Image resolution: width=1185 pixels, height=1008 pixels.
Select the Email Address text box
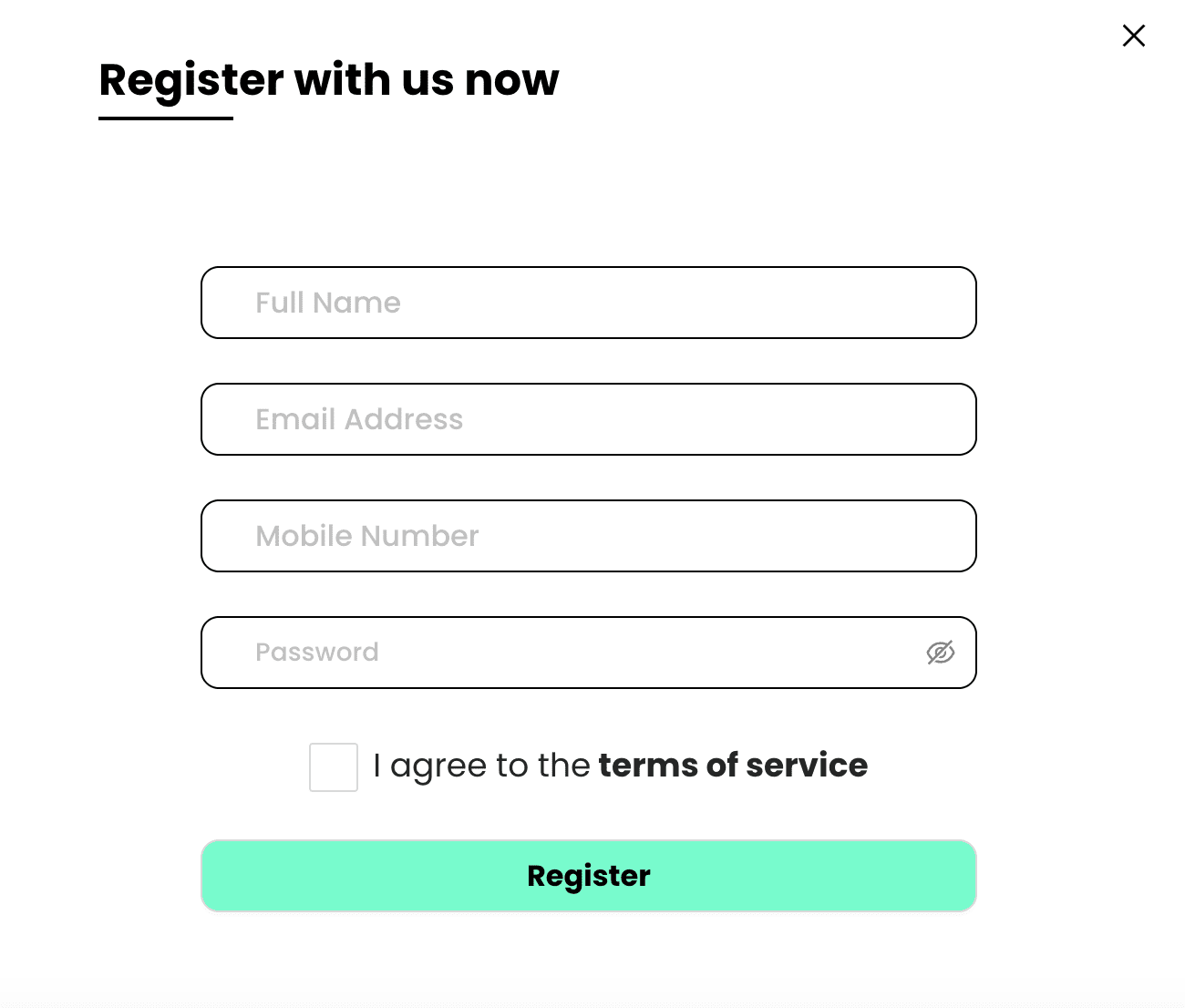589,419
